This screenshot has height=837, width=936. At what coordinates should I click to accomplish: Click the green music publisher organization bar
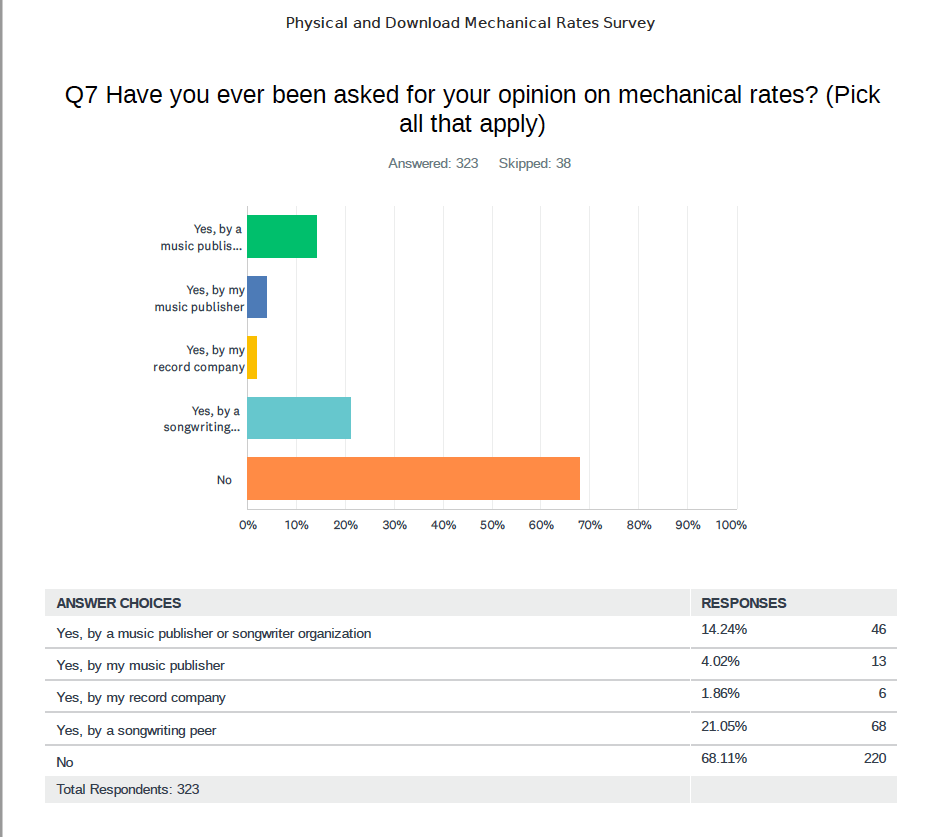282,237
